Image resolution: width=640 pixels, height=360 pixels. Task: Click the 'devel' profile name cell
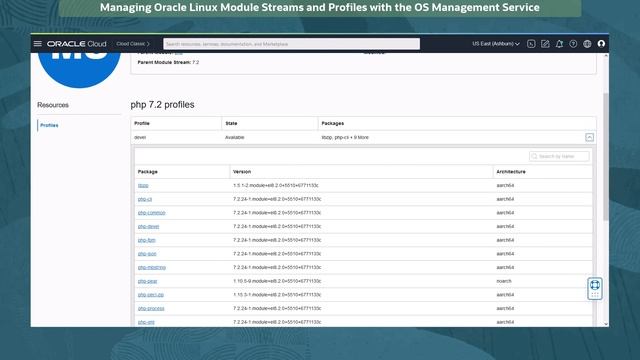tap(140, 138)
